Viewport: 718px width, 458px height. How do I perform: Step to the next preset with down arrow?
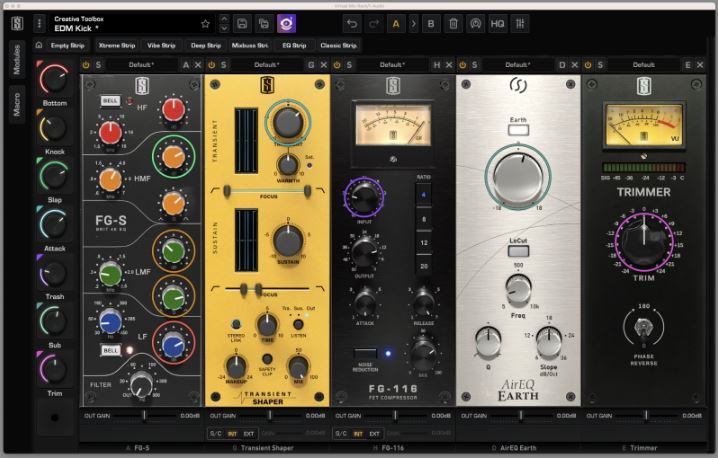(224, 28)
